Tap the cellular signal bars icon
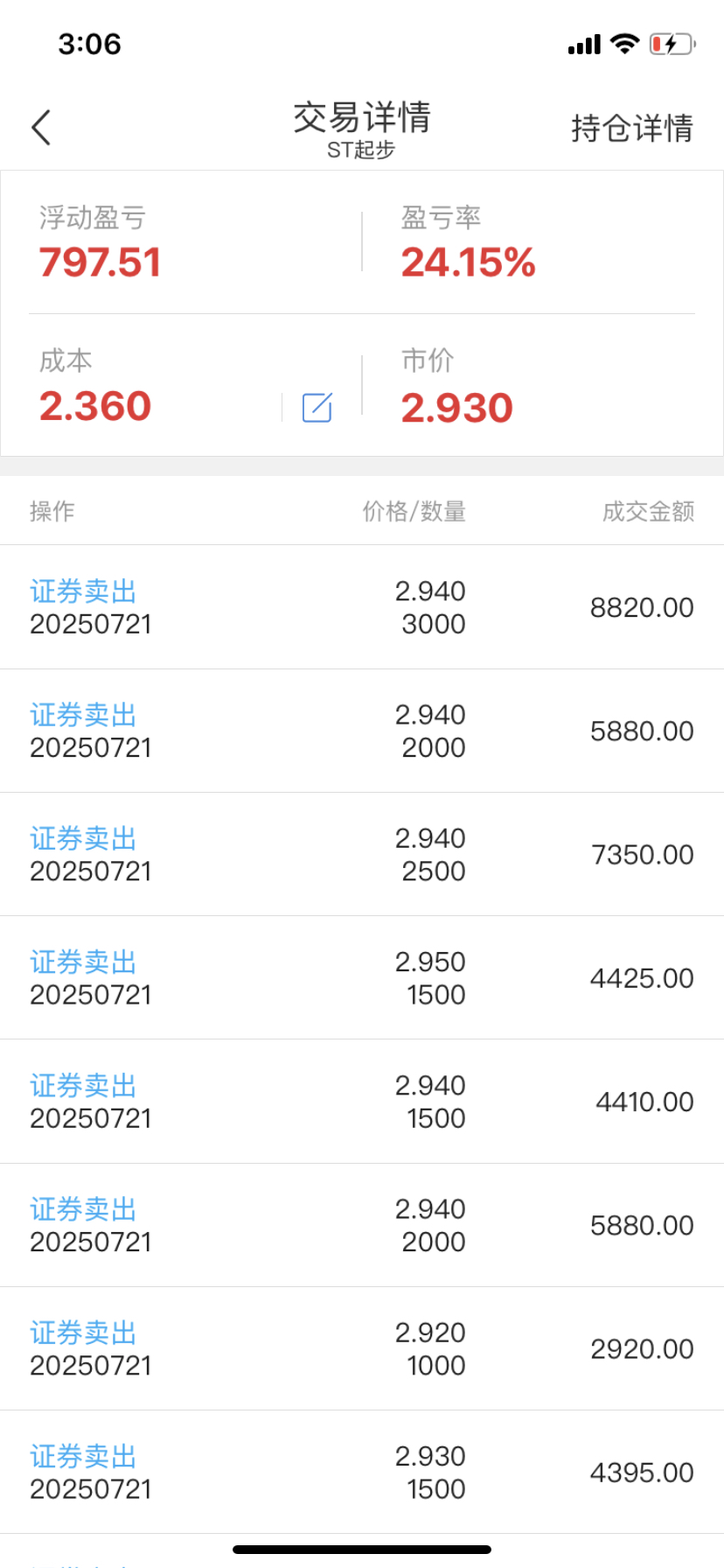Image resolution: width=724 pixels, height=1568 pixels. point(584,45)
